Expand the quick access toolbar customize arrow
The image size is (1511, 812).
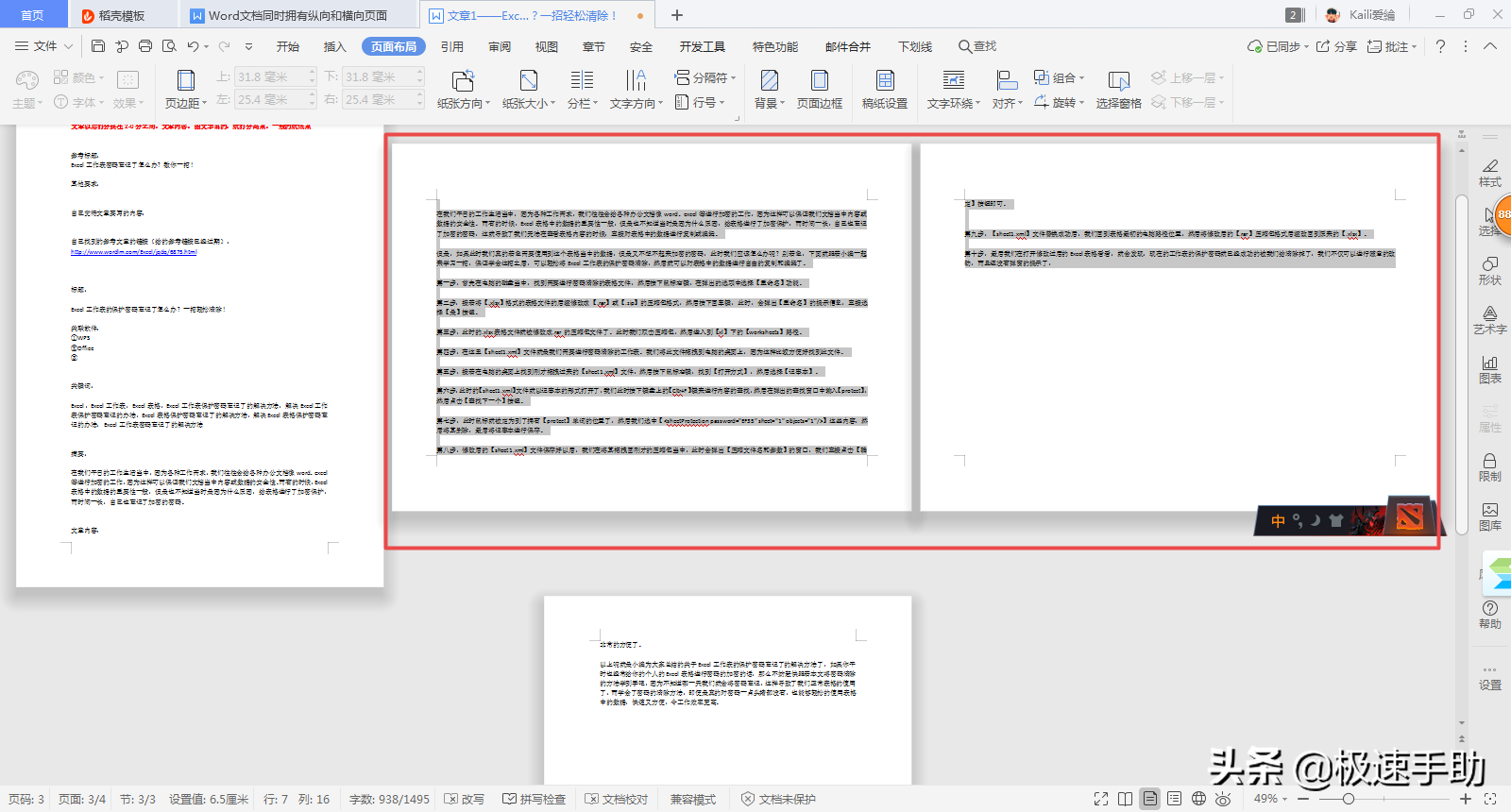pyautogui.click(x=248, y=46)
